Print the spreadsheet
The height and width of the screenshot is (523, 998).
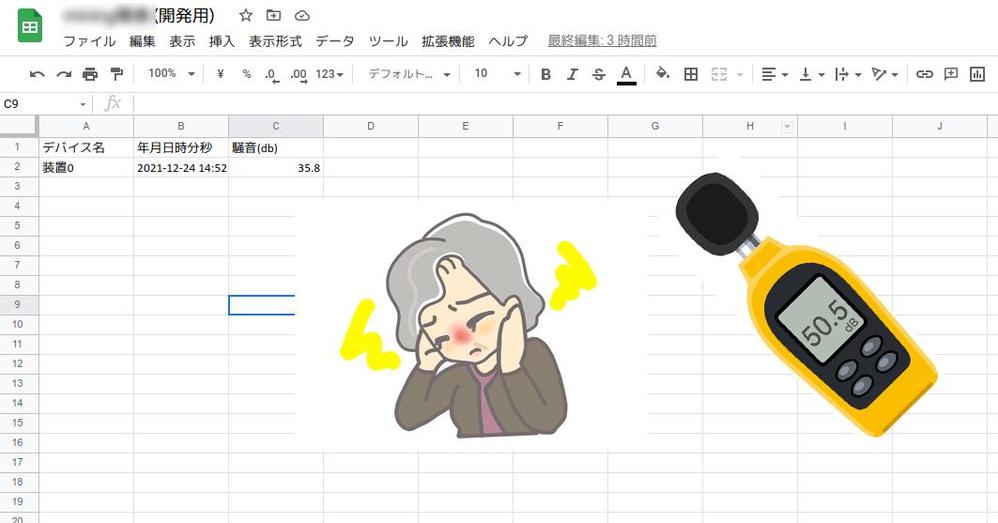[90, 74]
